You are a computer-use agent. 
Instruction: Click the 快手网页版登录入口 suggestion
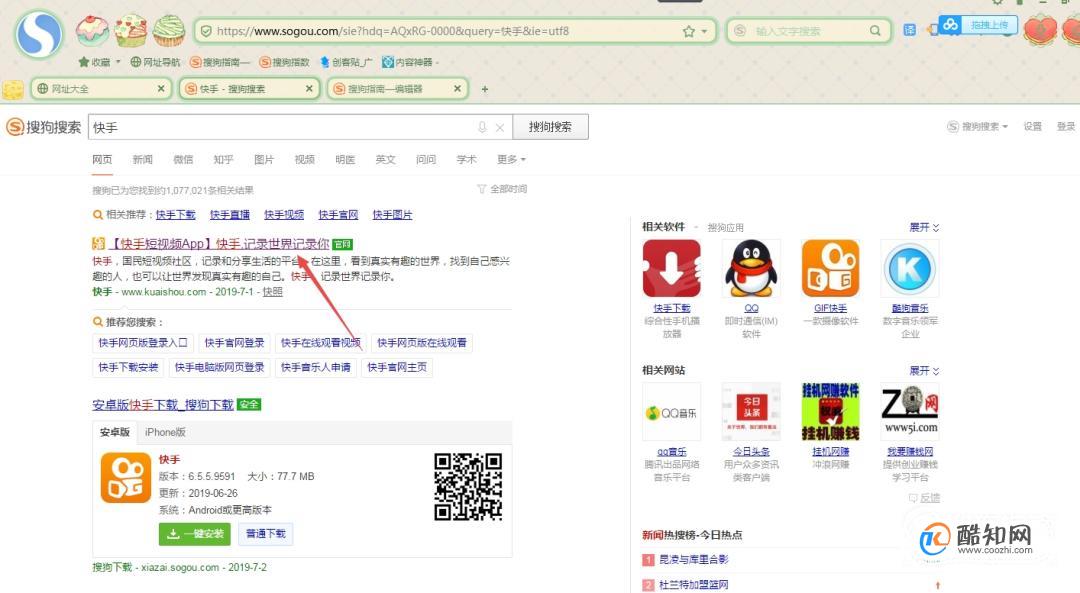coord(143,342)
